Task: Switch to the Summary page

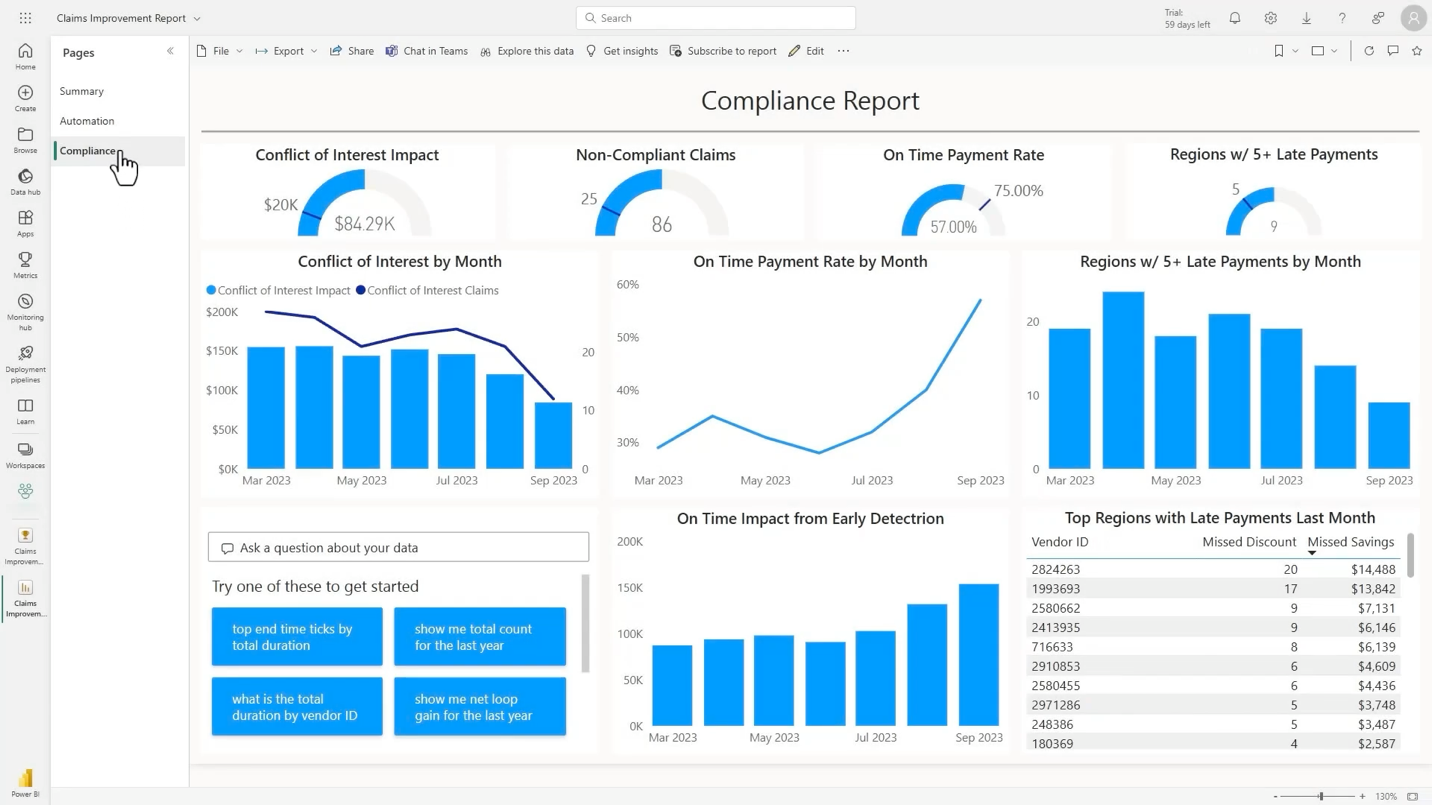Action: pos(81,91)
